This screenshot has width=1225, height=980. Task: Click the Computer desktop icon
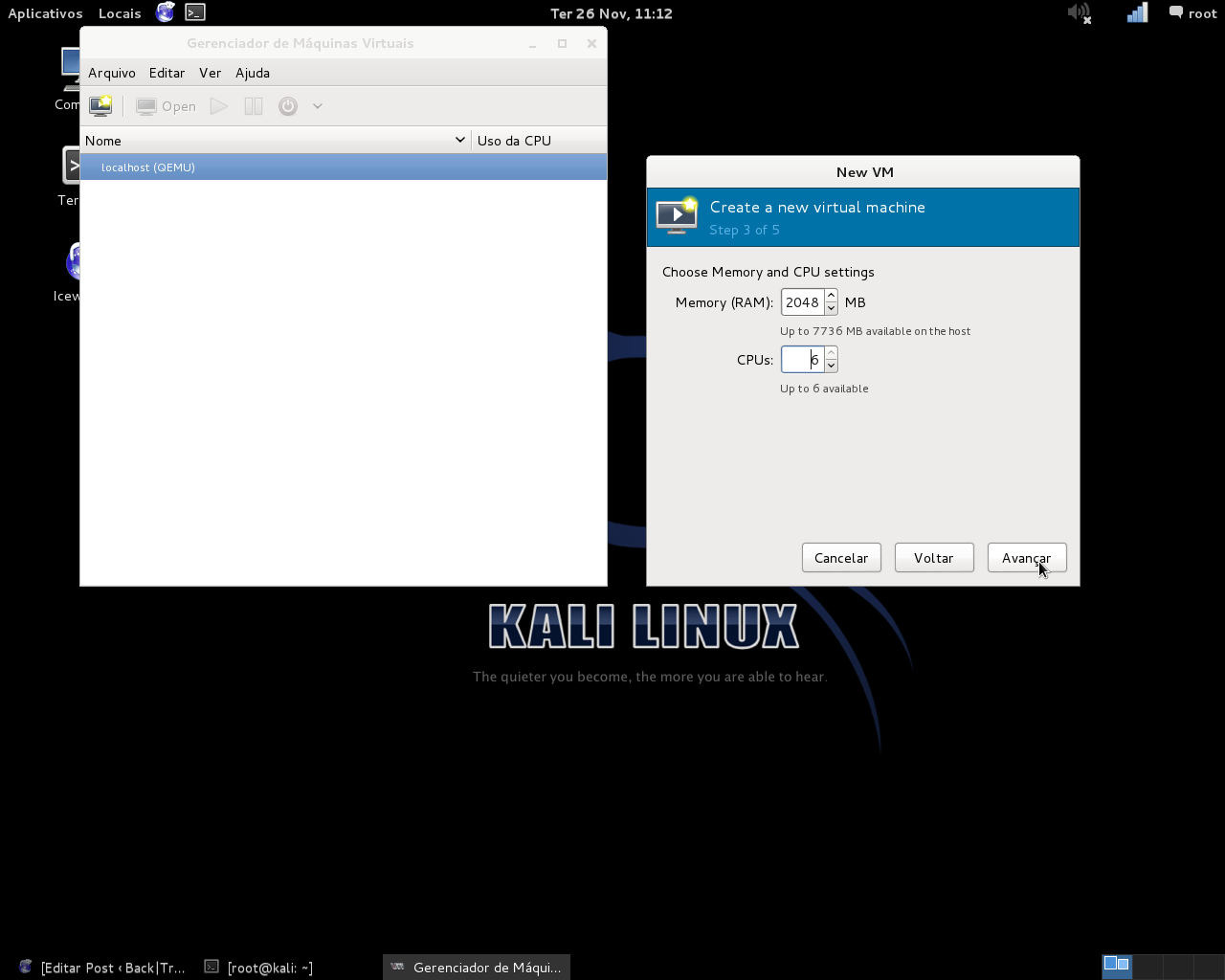[68, 79]
